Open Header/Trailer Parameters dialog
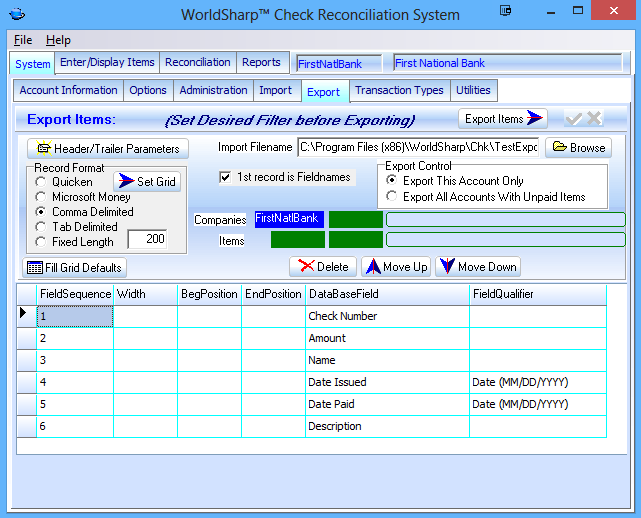Viewport: 641px width, 518px height. coord(106,149)
